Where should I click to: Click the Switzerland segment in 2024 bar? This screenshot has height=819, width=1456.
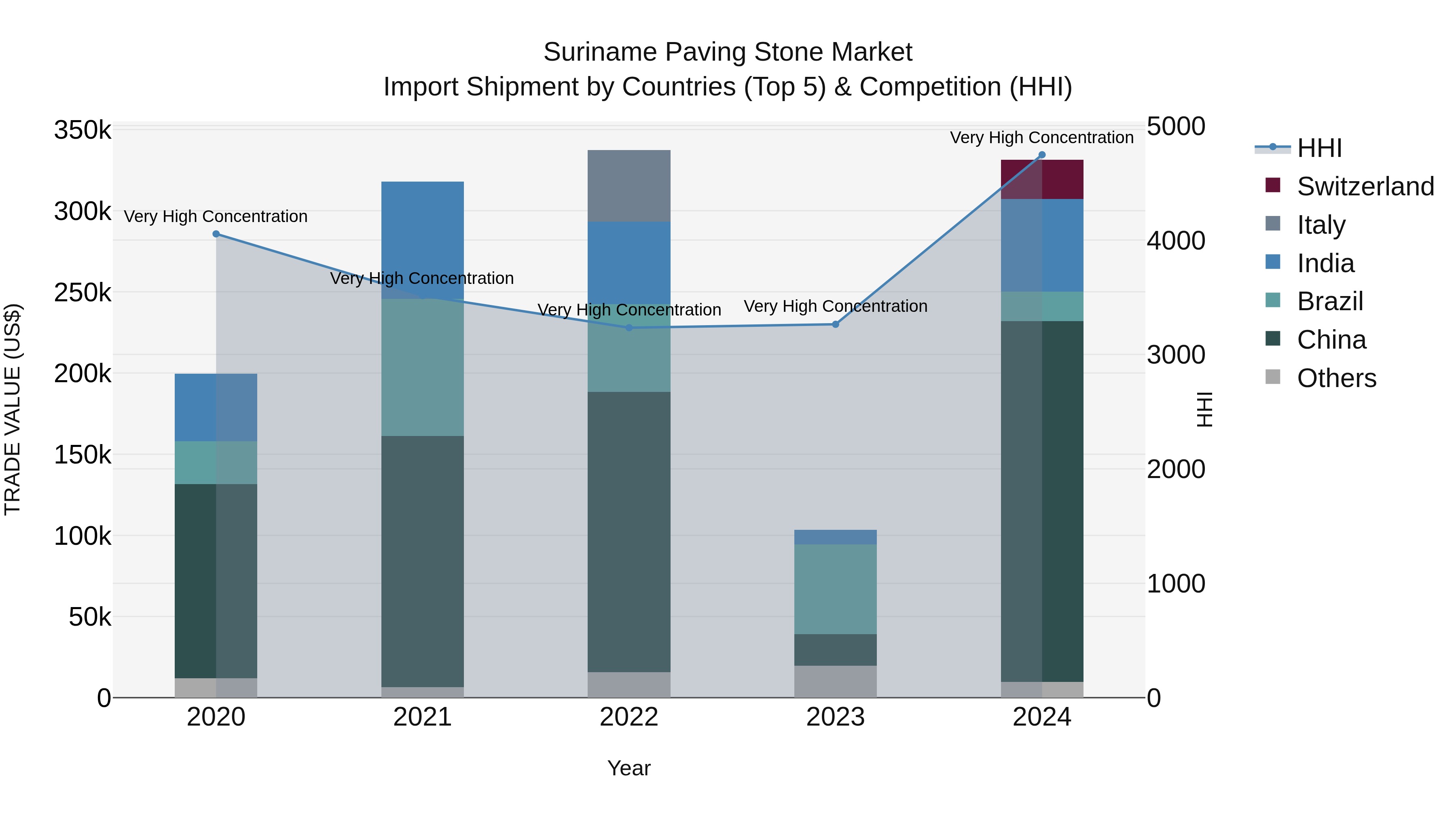coord(1042,180)
